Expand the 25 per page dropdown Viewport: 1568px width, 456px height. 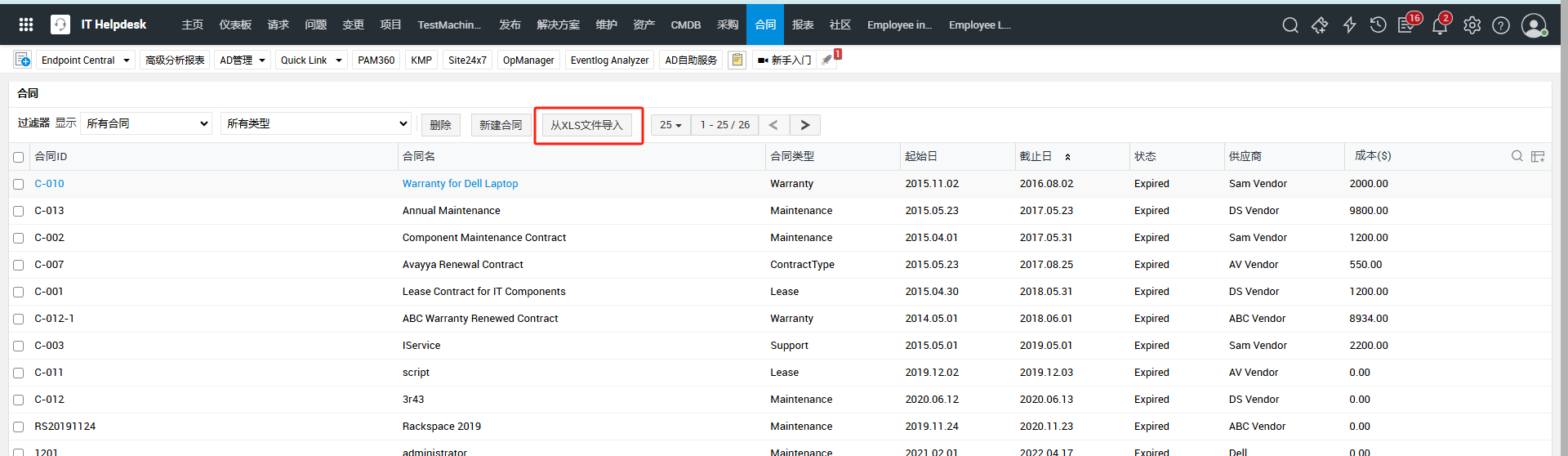click(670, 125)
